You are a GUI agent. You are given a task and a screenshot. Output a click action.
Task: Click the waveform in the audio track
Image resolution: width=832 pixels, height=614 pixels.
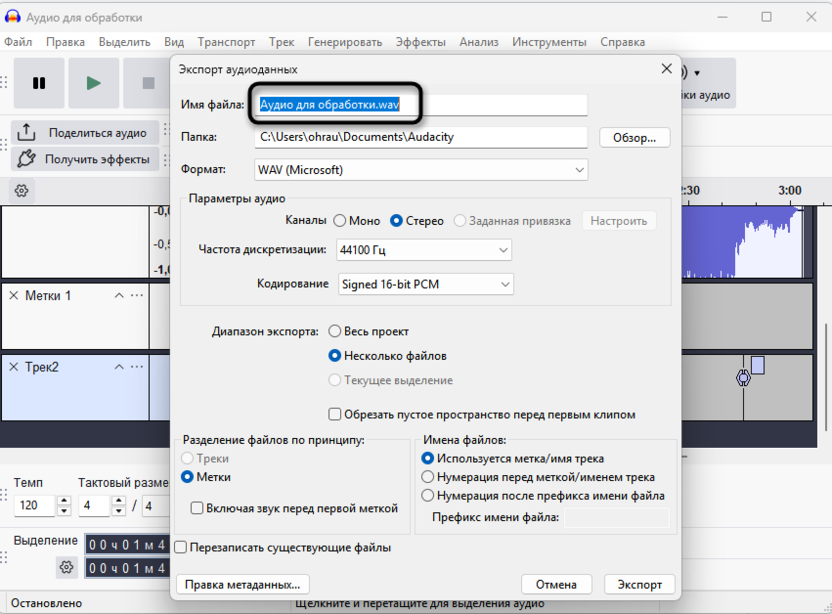click(x=743, y=243)
